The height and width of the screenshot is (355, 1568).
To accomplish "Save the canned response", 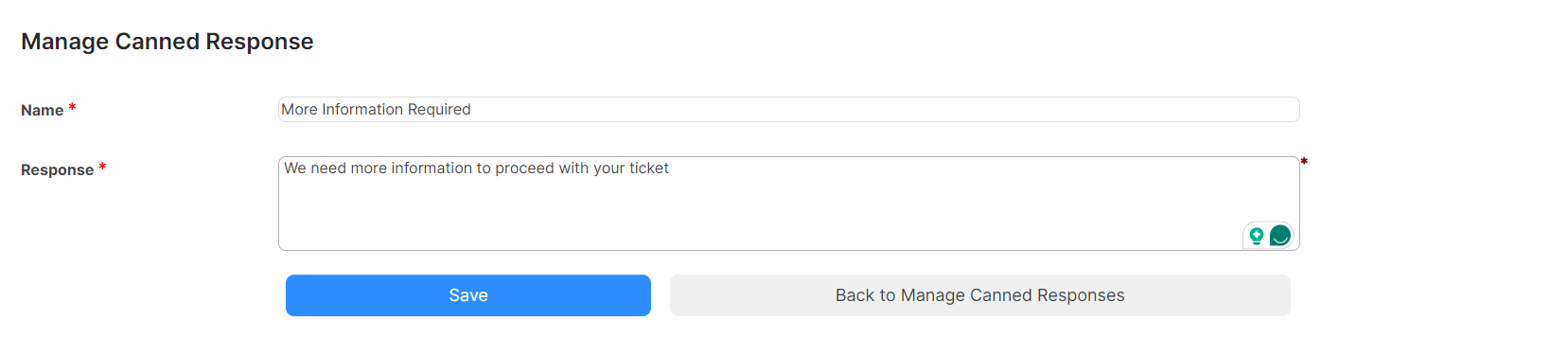I will pos(468,295).
